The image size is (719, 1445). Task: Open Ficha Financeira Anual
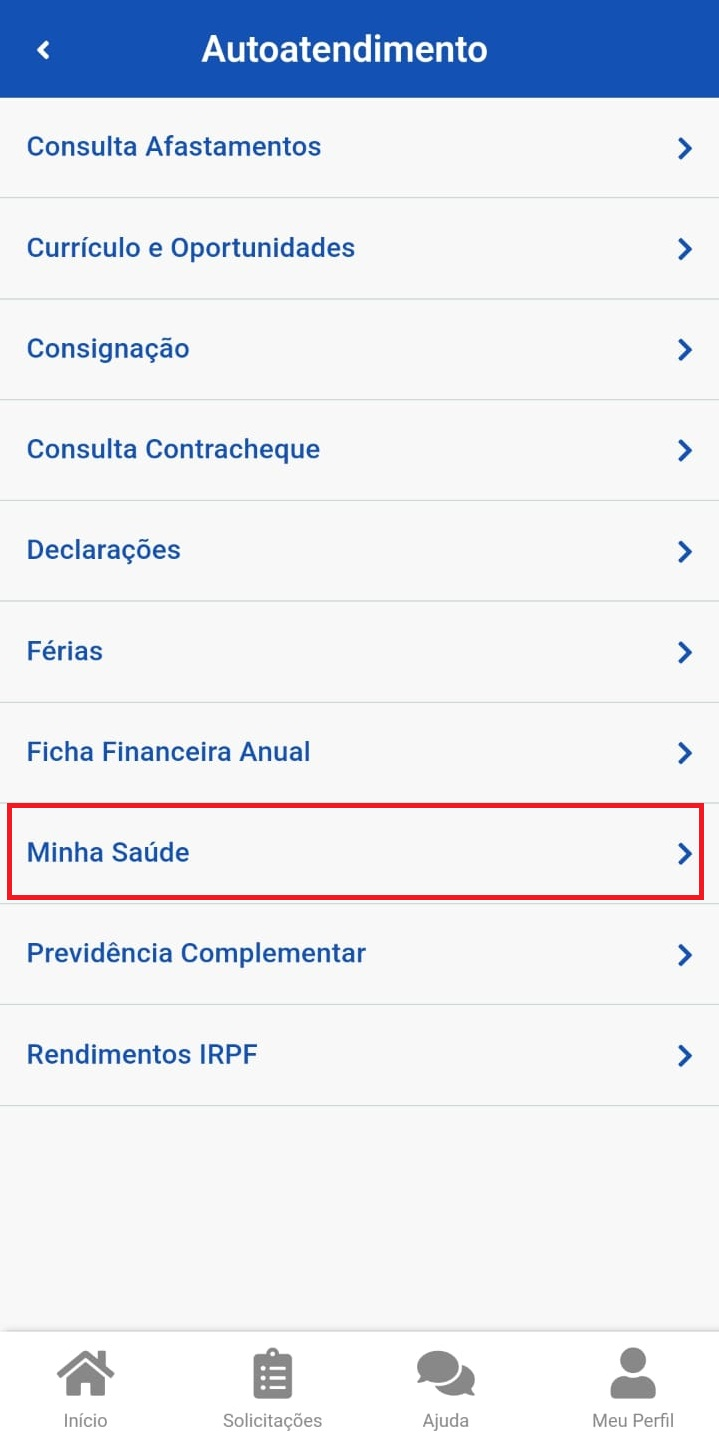click(168, 752)
